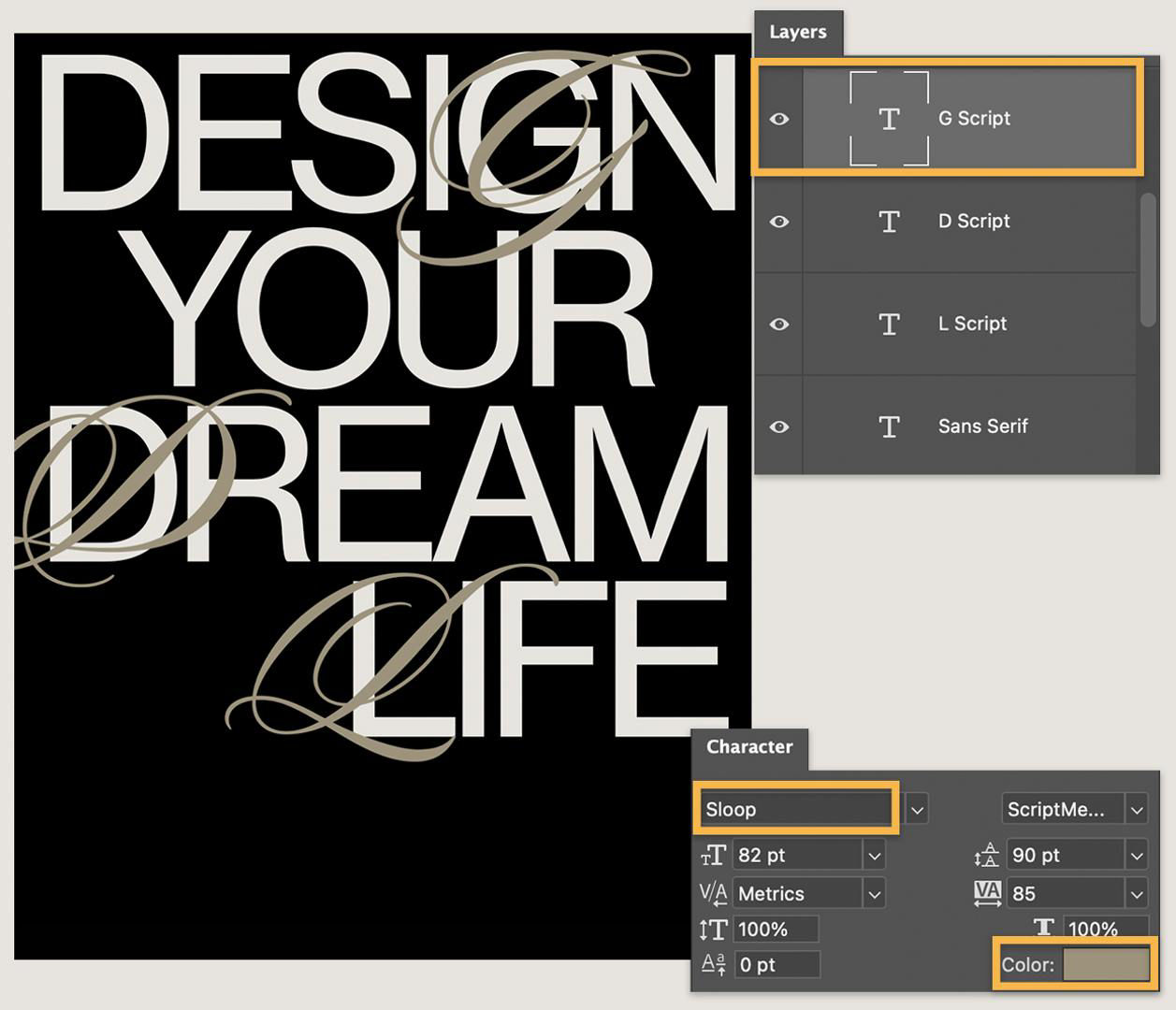Expand the font size dropdown at 82 pt
This screenshot has height=1010, width=1176.
click(x=873, y=855)
